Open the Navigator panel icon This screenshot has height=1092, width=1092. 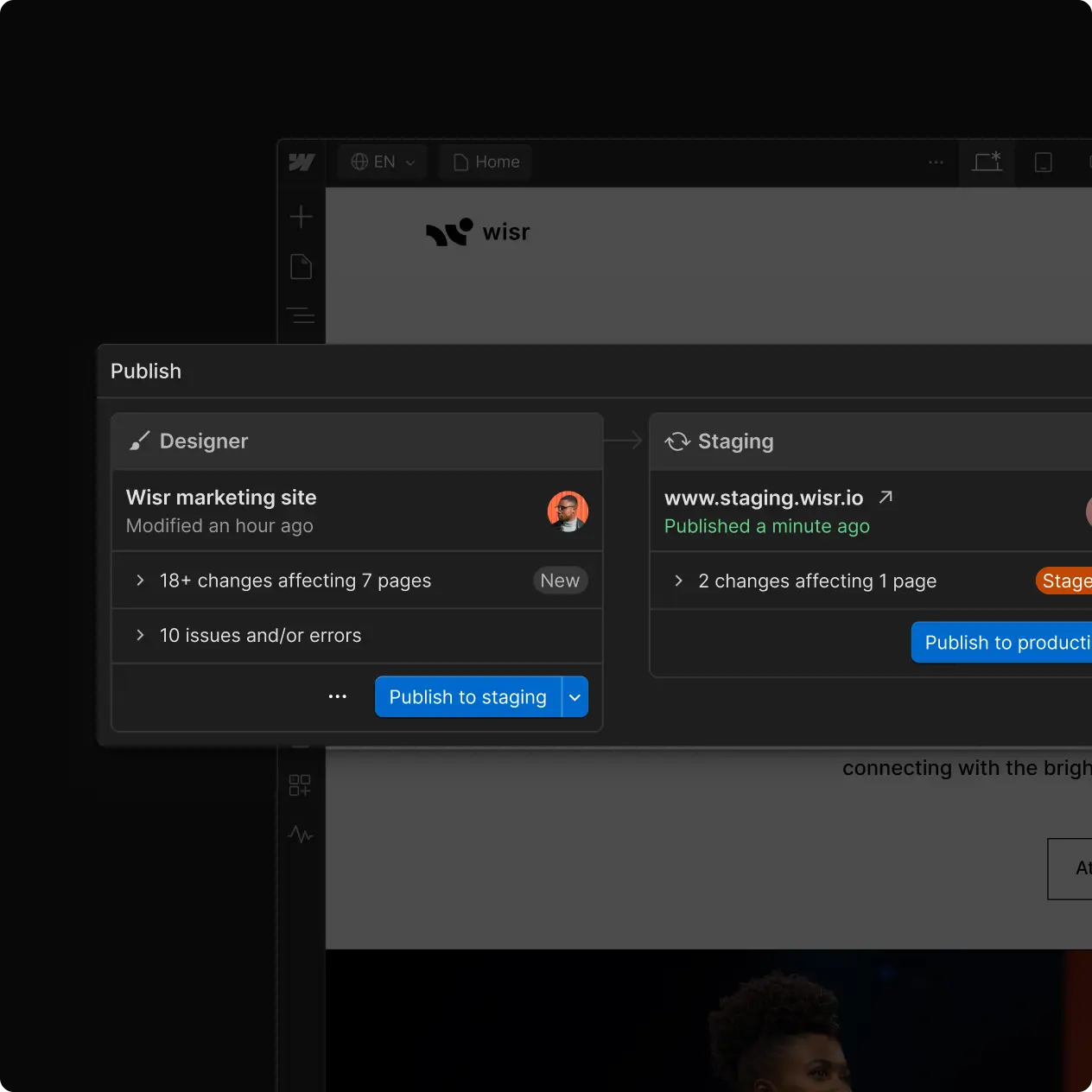pyautogui.click(x=301, y=315)
